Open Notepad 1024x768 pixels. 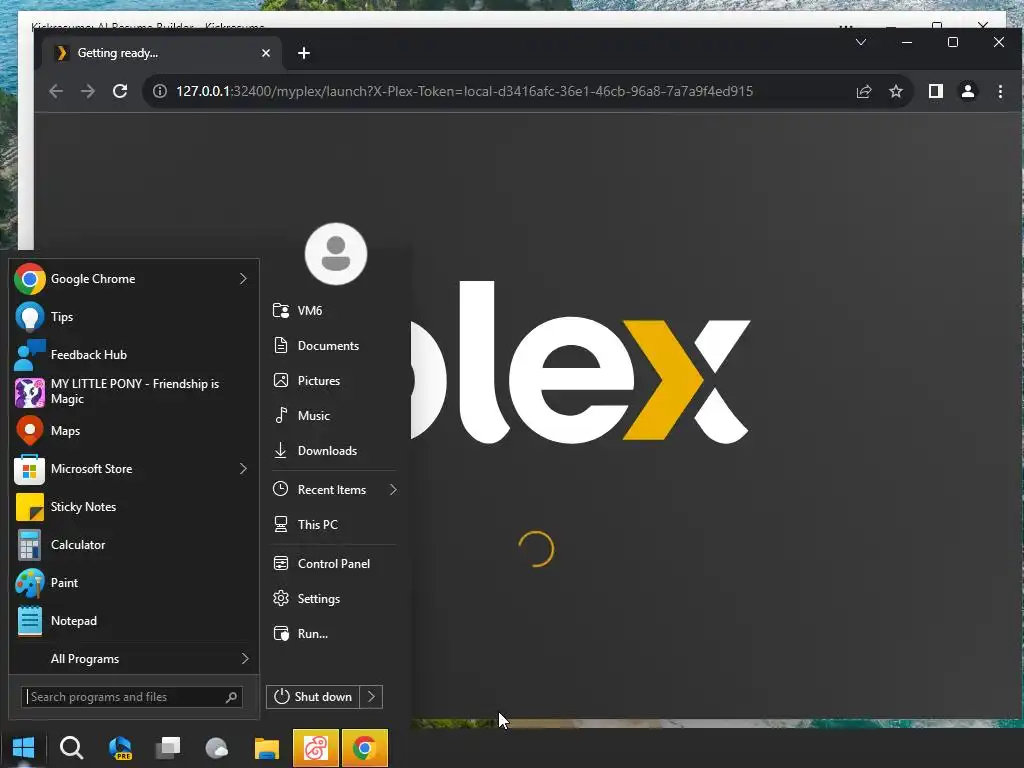pos(134,621)
